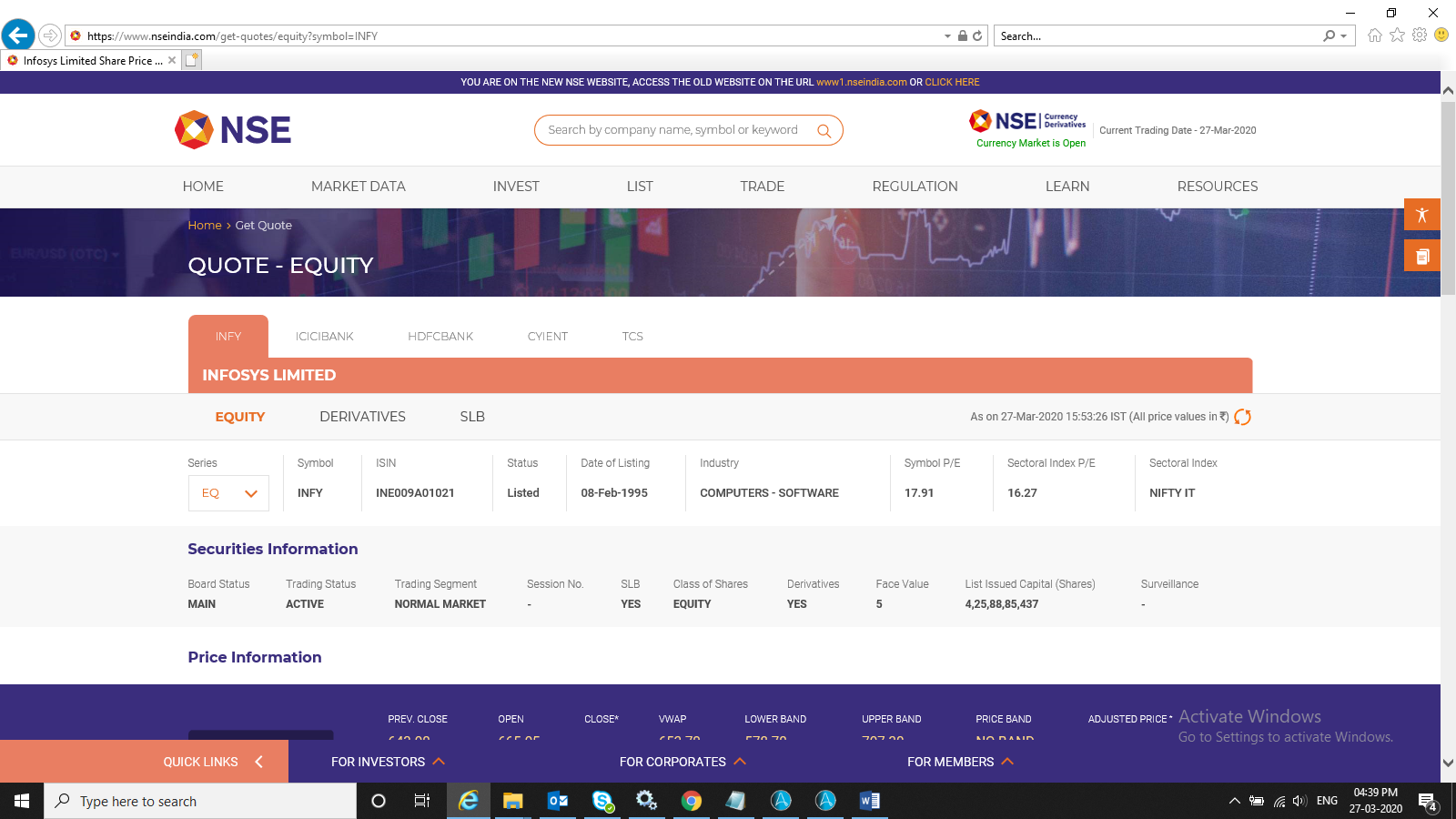Open a new browser tab
This screenshot has height=819, width=1456.
click(x=191, y=60)
